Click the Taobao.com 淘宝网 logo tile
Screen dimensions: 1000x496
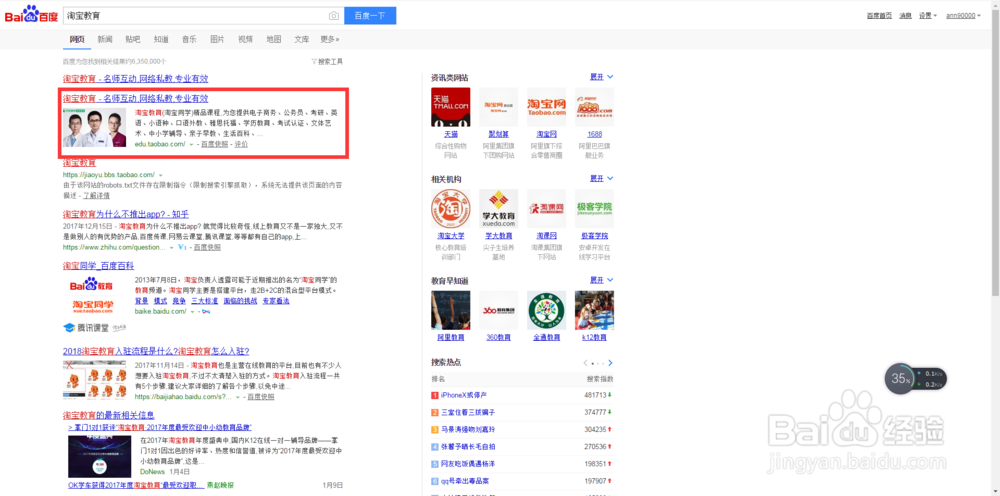547,107
